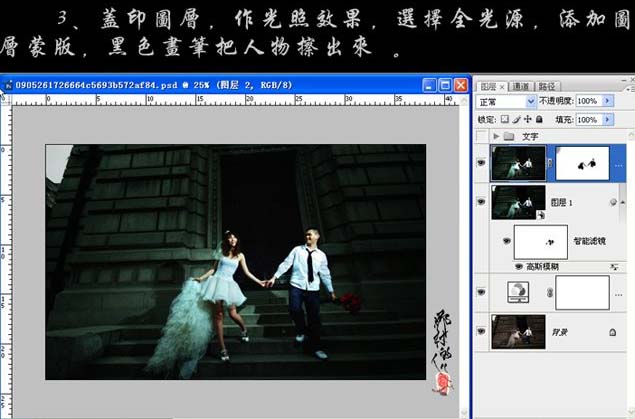Expand the 文字 layer group

click(496, 136)
